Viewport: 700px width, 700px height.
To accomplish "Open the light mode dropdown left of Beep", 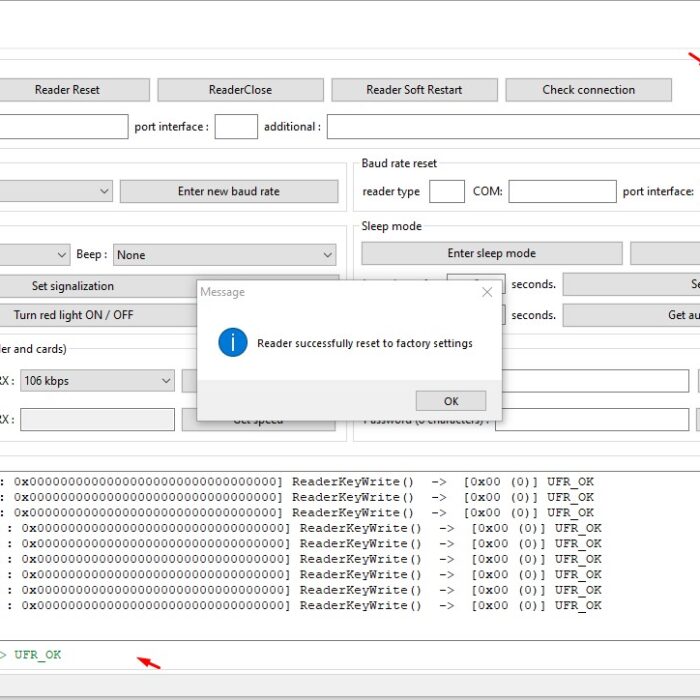I will [35, 255].
